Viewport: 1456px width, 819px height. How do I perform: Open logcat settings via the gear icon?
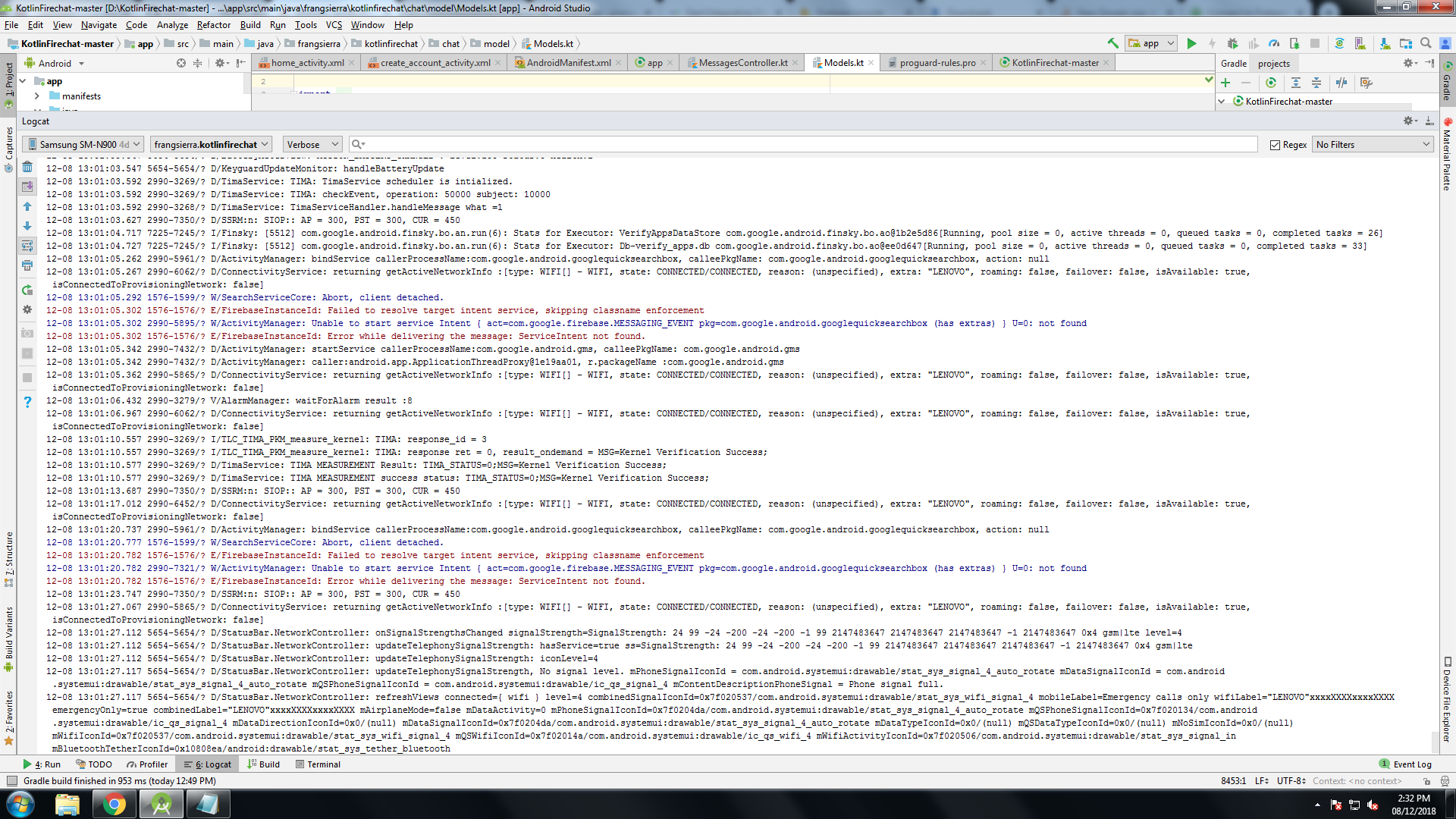tap(27, 310)
